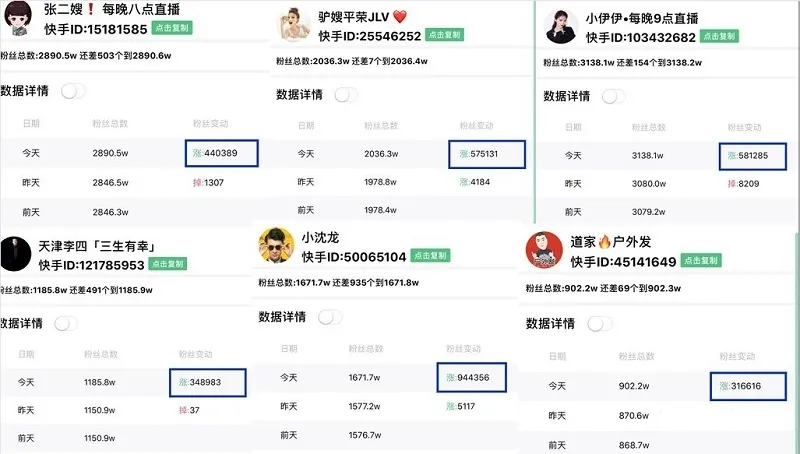
Task: Copy Kuaishou ID 15181585
Action: coord(172,28)
